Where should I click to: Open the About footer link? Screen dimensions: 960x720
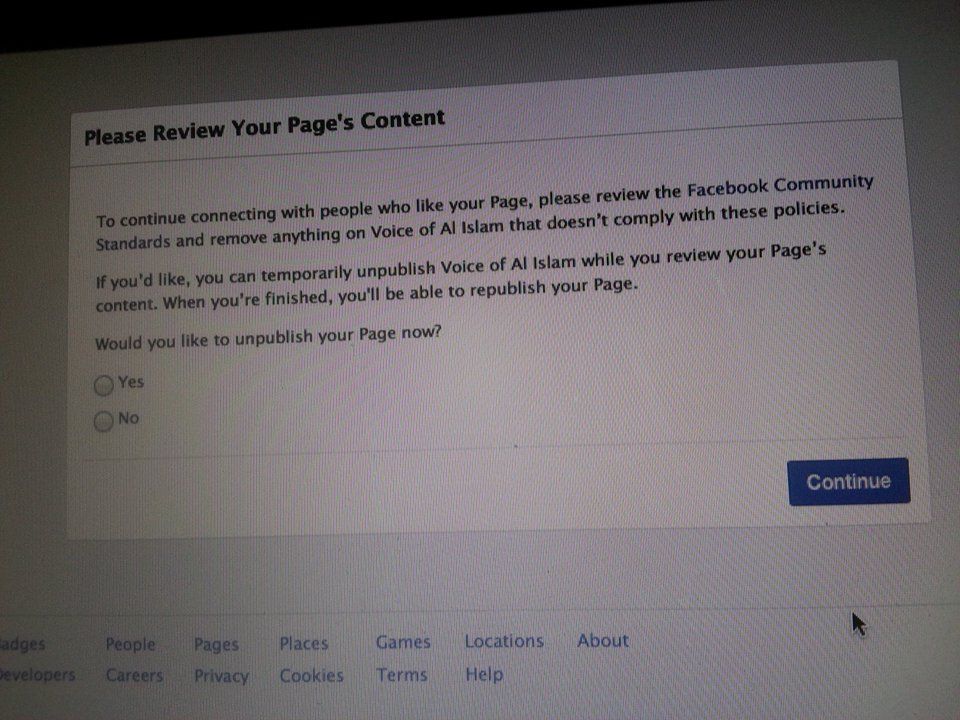(x=603, y=640)
